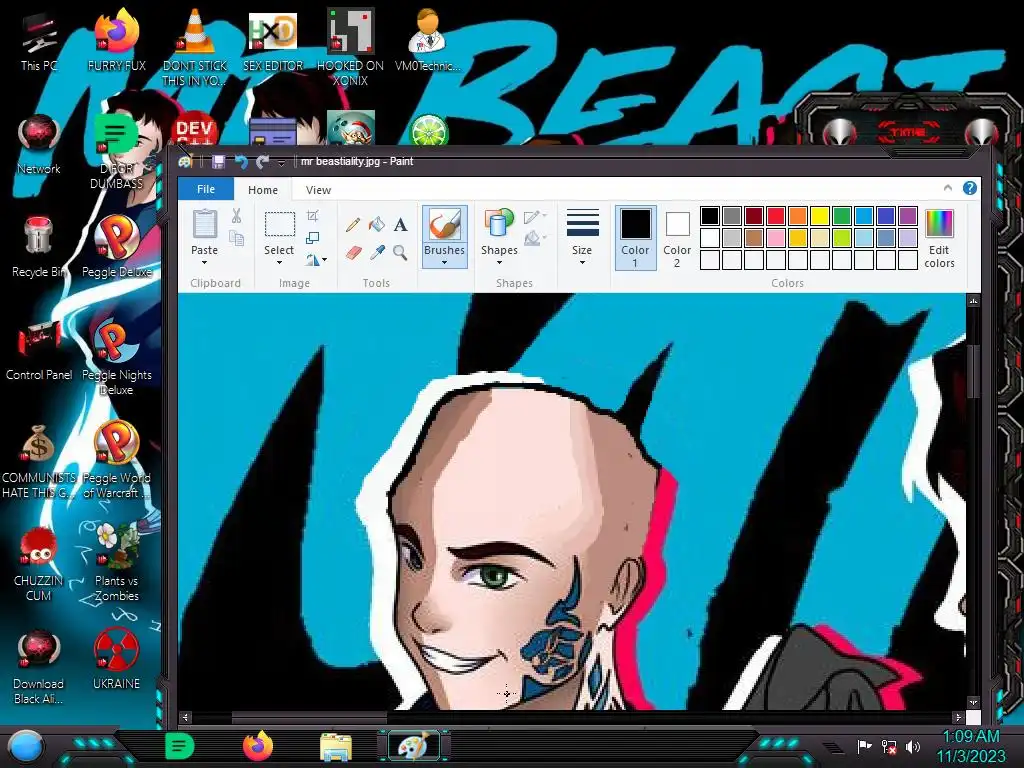Switch to the Home ribbon tab

click(263, 189)
